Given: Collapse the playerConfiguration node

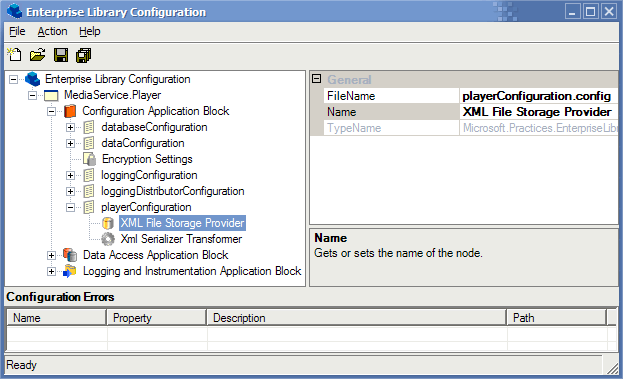Looking at the screenshot, I should click(70, 207).
